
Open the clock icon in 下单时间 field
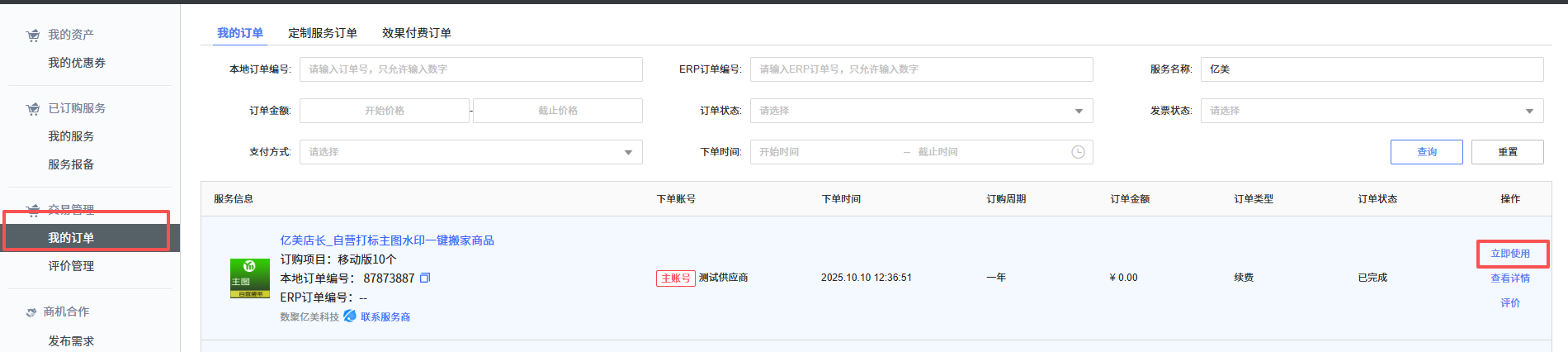point(1078,152)
